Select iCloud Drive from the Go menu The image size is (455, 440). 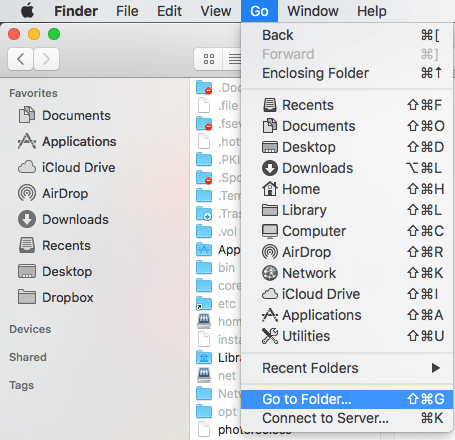(347, 294)
